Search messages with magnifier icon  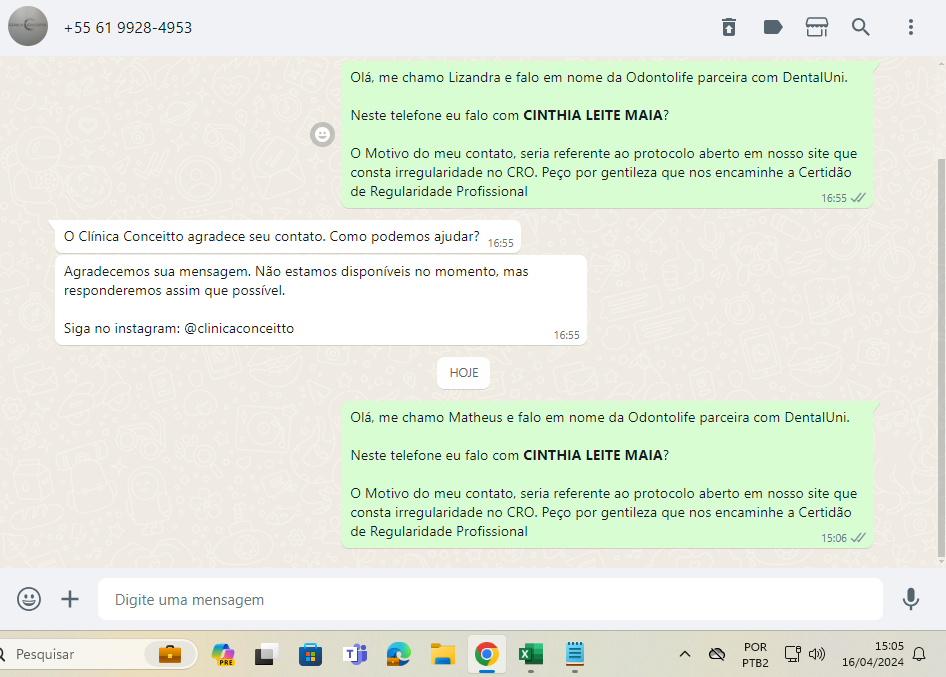[x=860, y=27]
